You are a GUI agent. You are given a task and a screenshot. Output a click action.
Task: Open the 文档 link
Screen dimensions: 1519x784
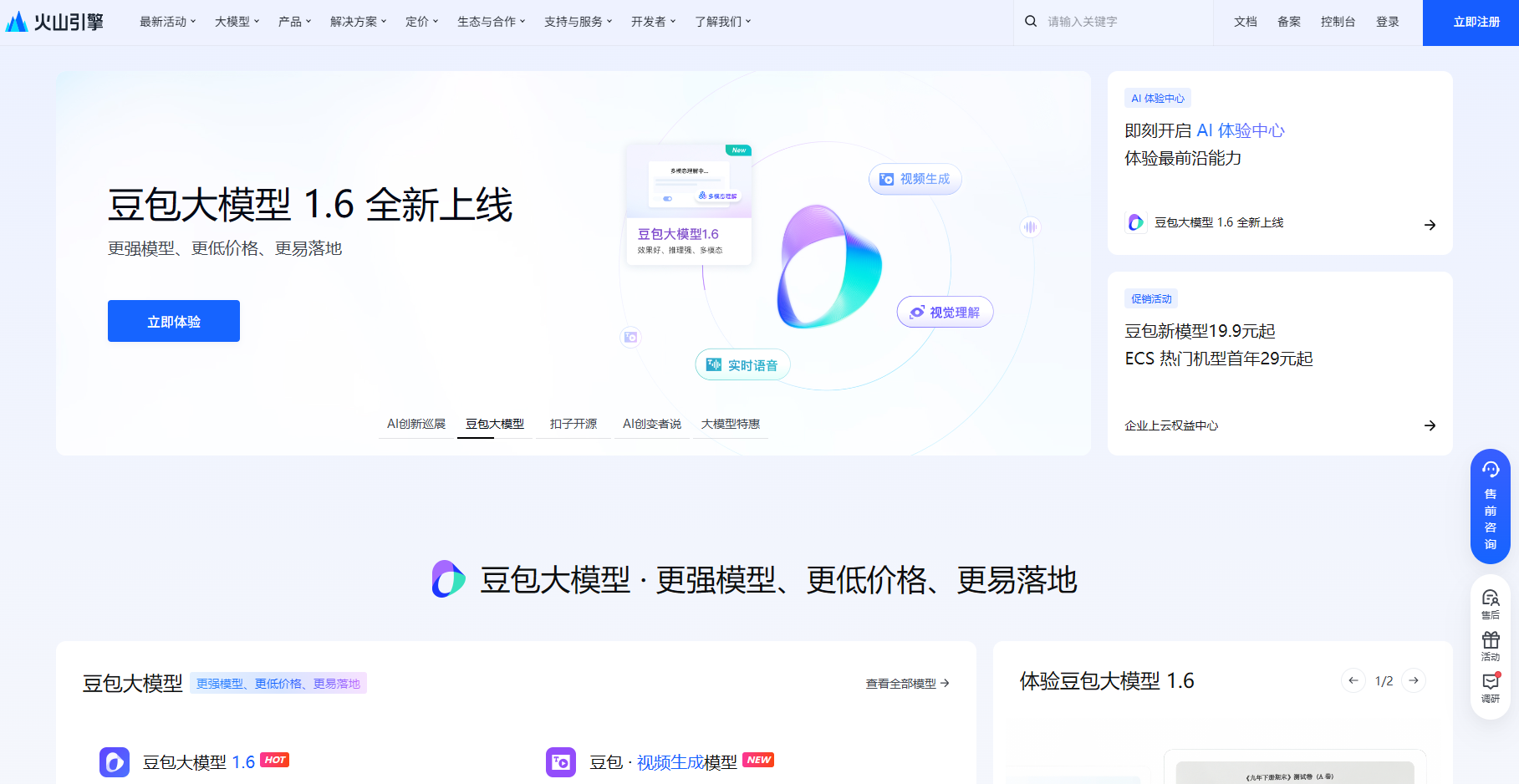[1246, 22]
